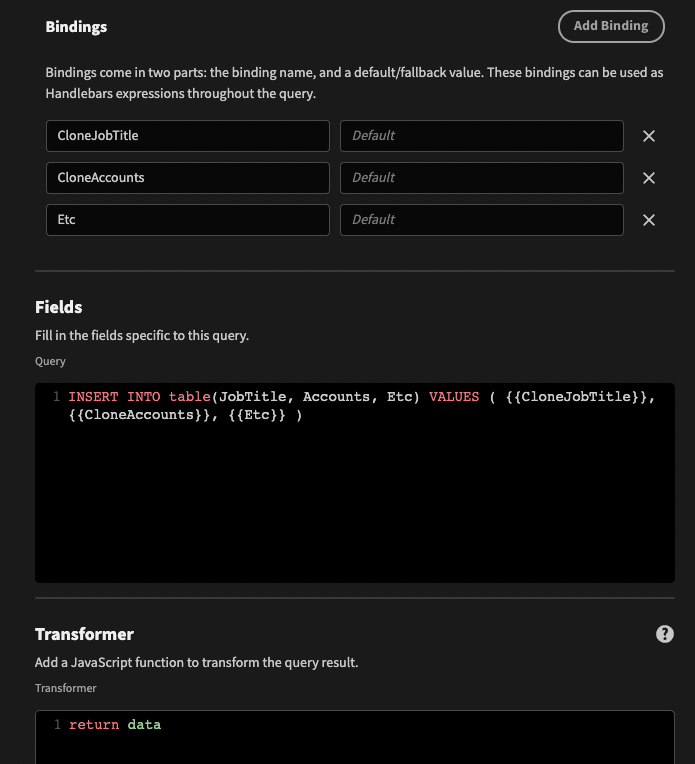
Task: Focus the SQL query editor
Action: 355,483
